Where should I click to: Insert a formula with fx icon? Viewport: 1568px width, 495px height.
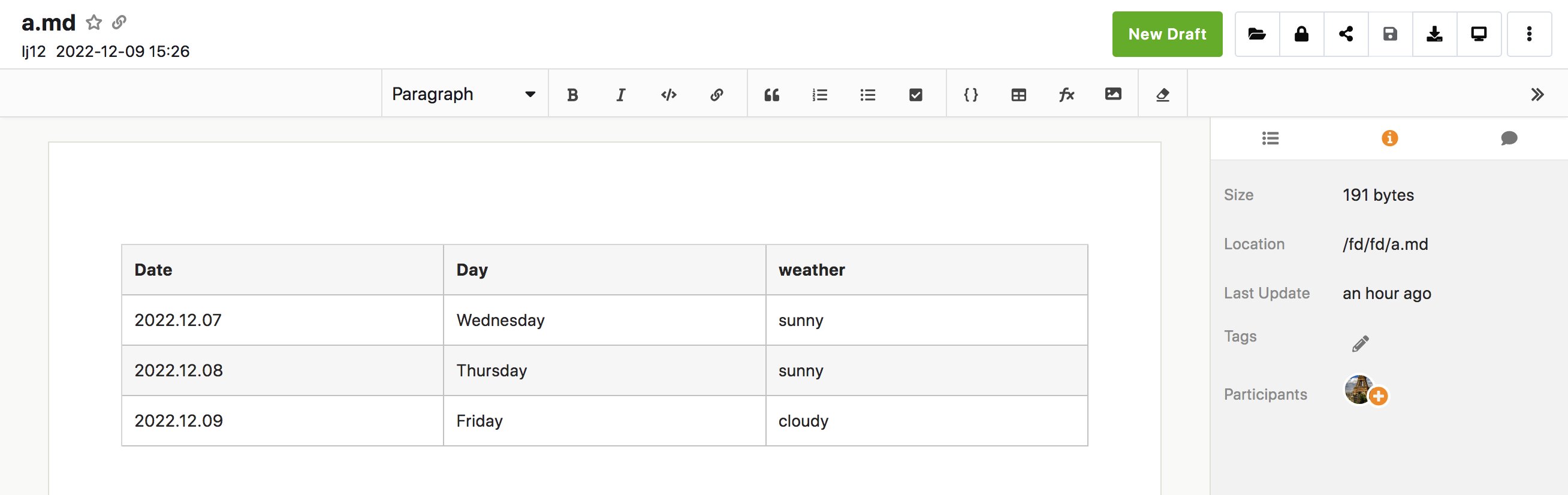[1066, 95]
